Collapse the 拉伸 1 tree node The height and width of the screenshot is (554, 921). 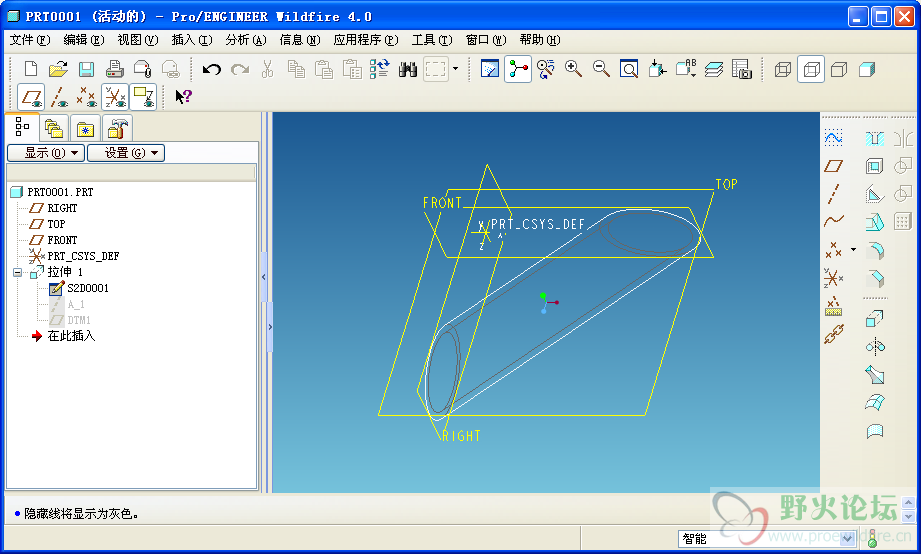[17, 273]
